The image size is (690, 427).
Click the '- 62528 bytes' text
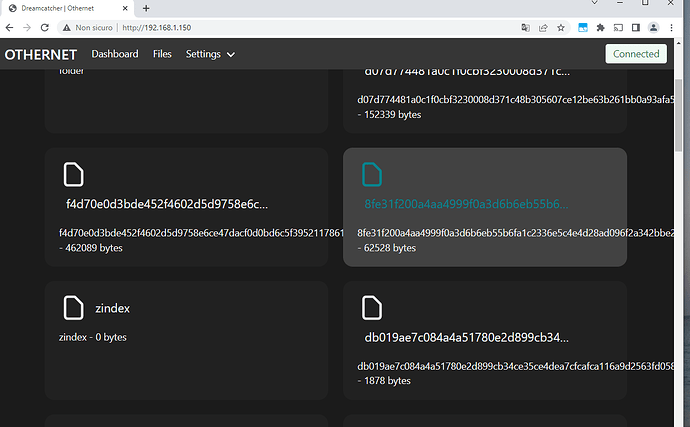tap(386, 248)
